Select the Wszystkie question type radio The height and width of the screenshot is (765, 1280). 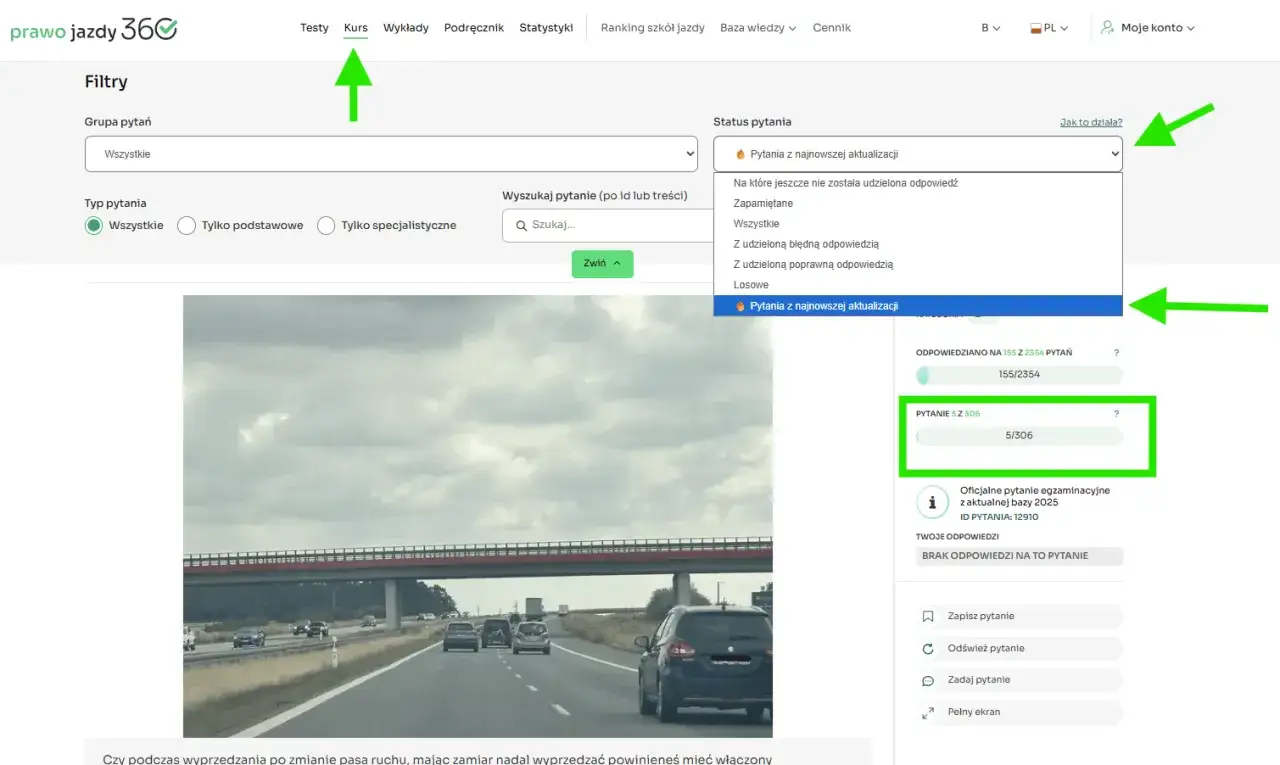click(94, 225)
